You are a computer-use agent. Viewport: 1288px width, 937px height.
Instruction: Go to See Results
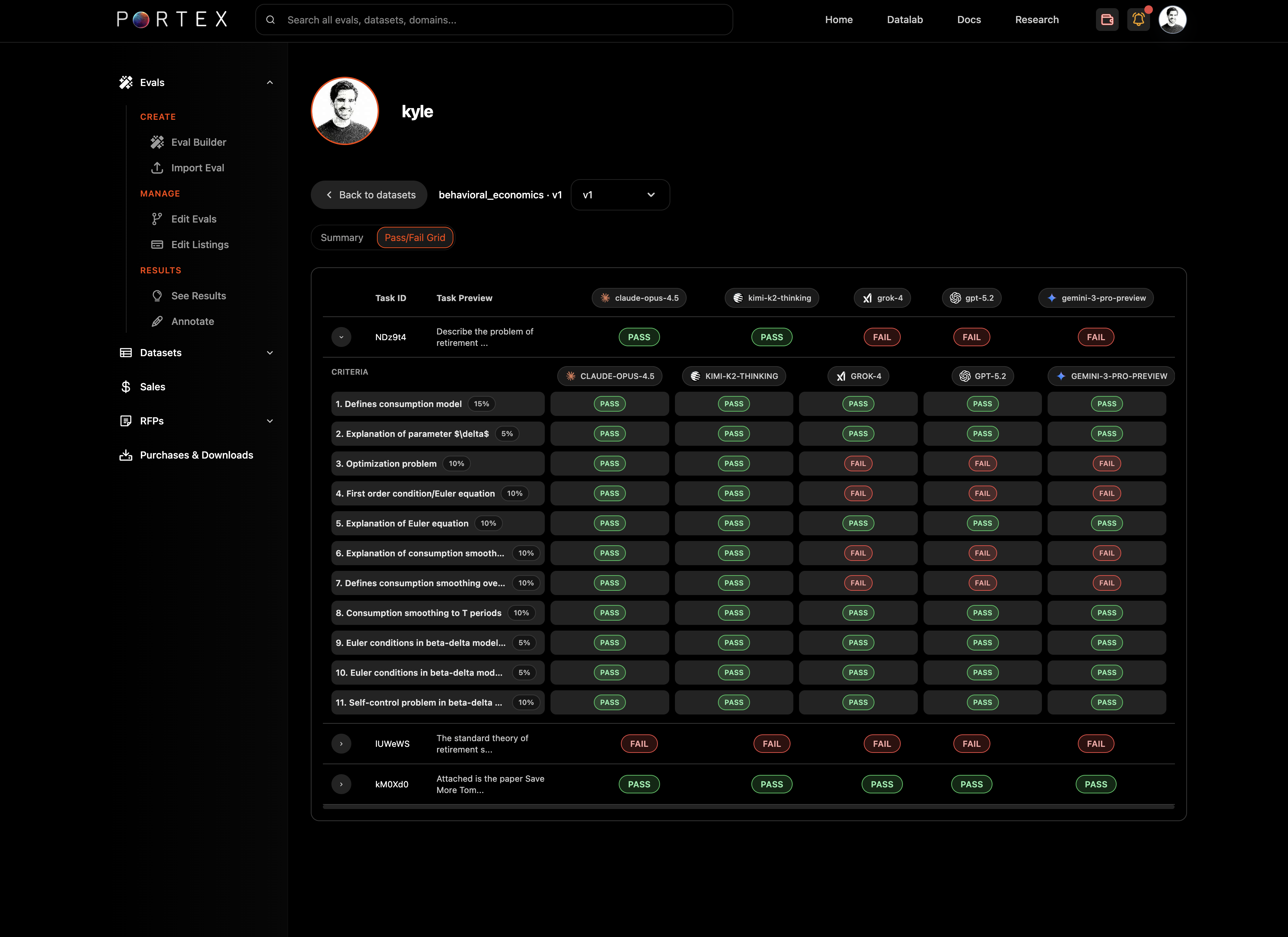coord(198,296)
